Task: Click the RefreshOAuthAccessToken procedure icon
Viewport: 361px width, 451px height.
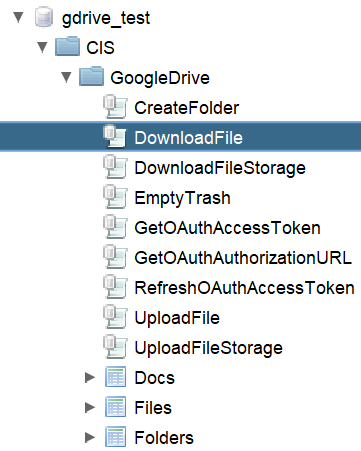Action: point(115,287)
